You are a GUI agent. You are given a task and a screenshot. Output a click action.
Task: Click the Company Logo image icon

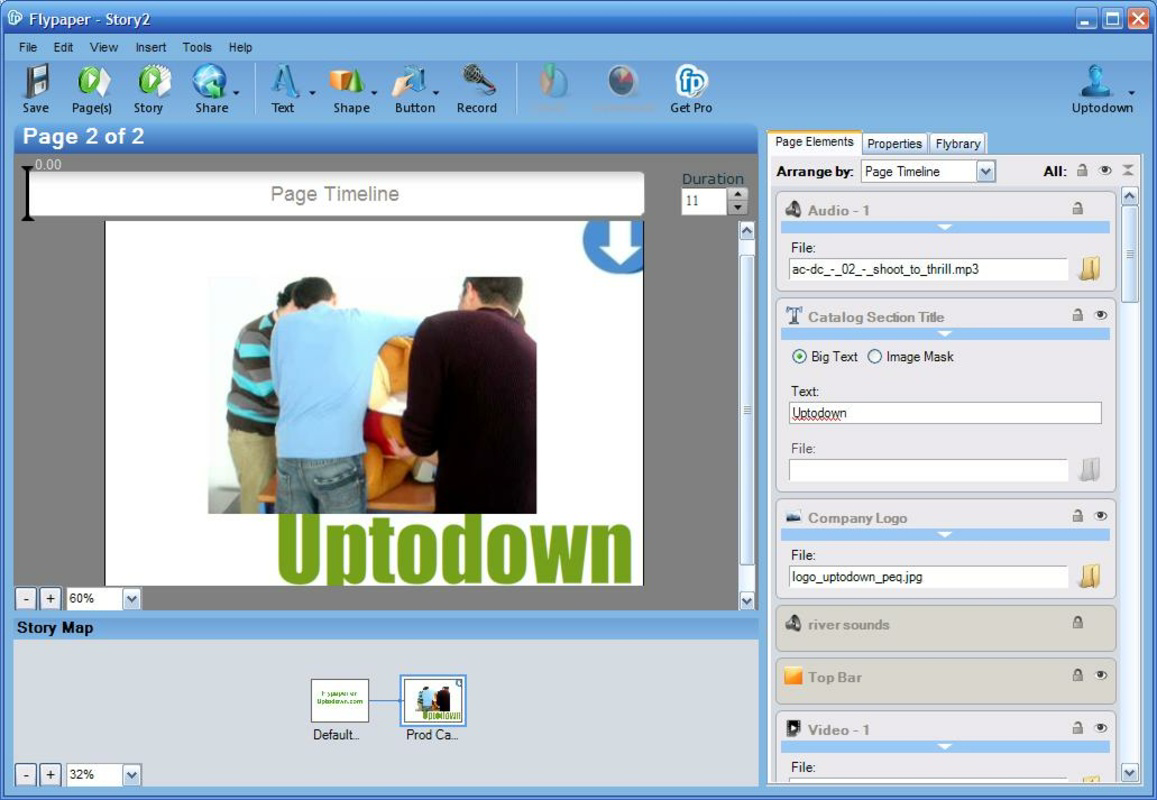pos(793,517)
